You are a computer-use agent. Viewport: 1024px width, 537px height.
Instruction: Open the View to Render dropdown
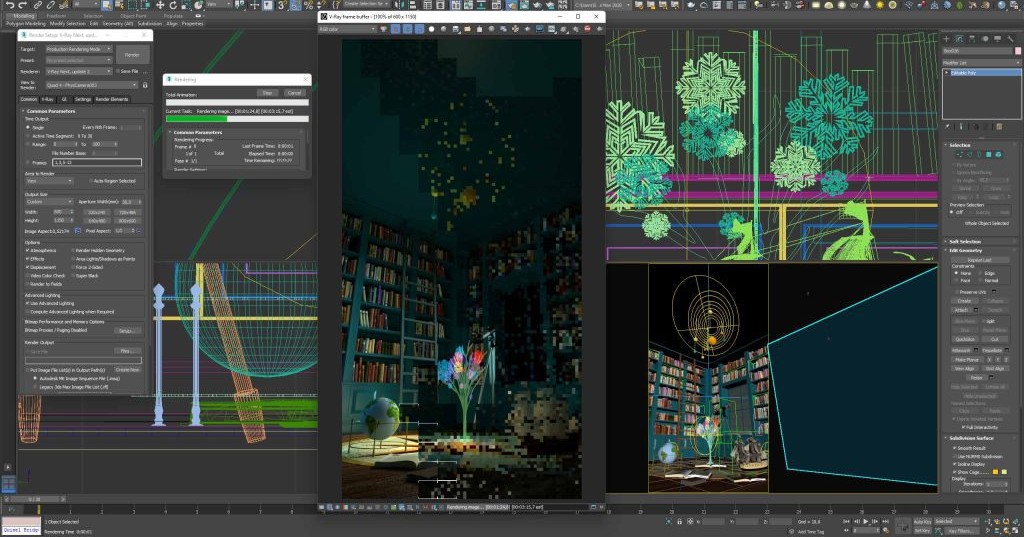92,85
